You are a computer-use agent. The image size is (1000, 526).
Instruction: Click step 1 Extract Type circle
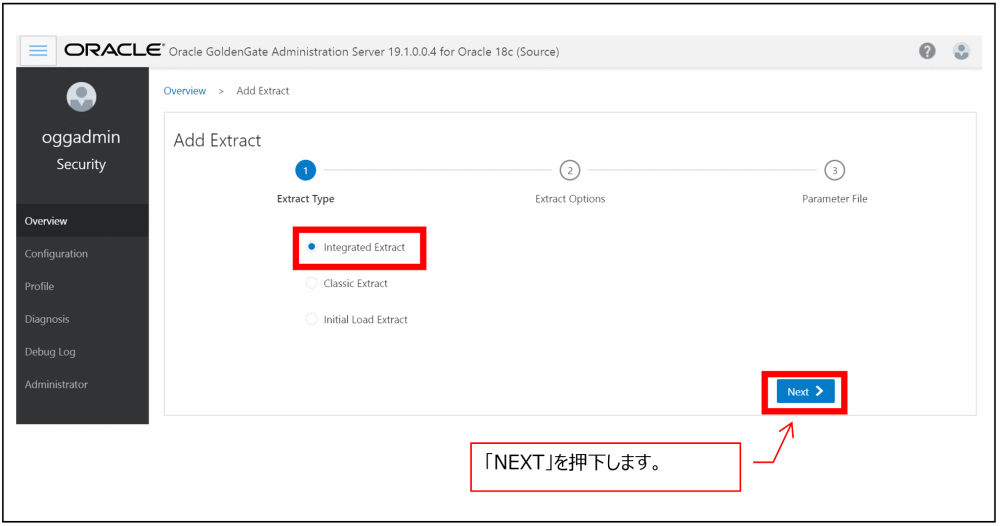point(305,170)
